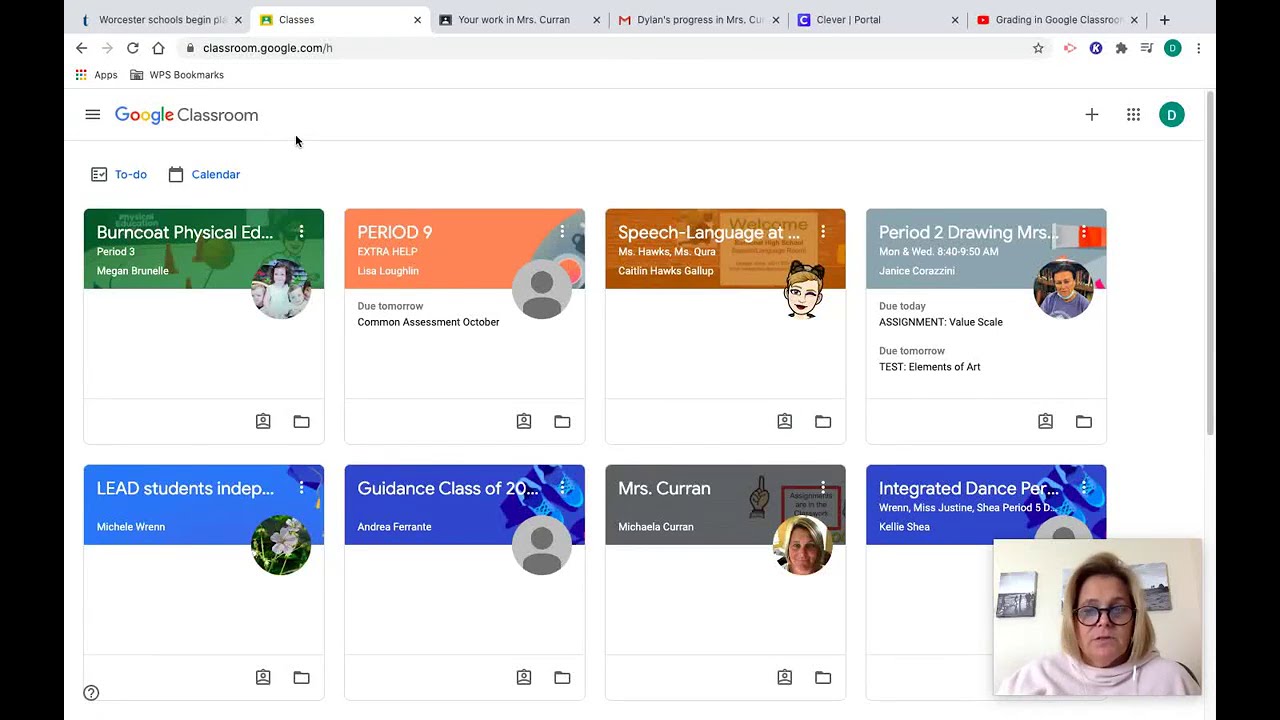Screen dimensions: 1280x720
Task: Open options menu on LEAD students card
Action: click(301, 488)
